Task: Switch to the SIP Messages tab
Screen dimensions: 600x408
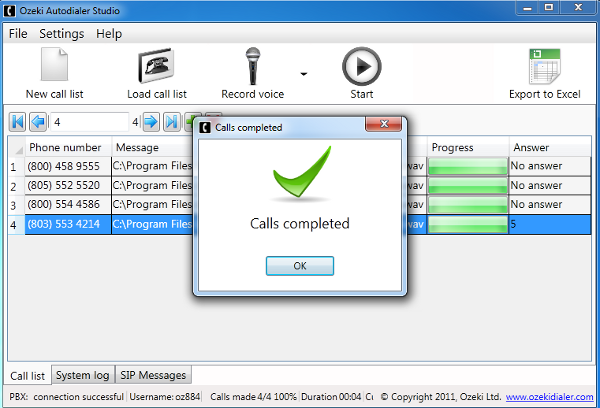Action: coord(153,376)
